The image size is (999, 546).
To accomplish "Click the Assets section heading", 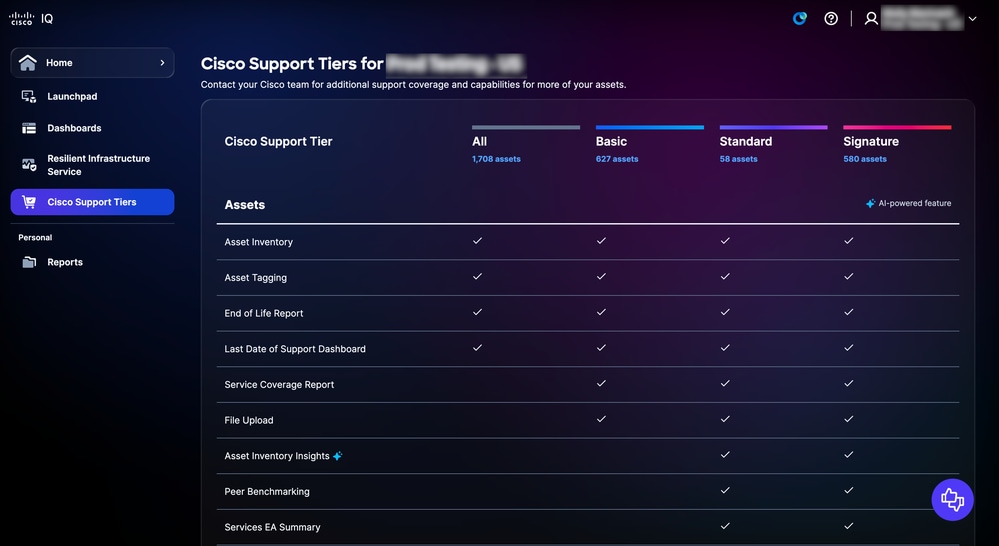I will coord(245,205).
